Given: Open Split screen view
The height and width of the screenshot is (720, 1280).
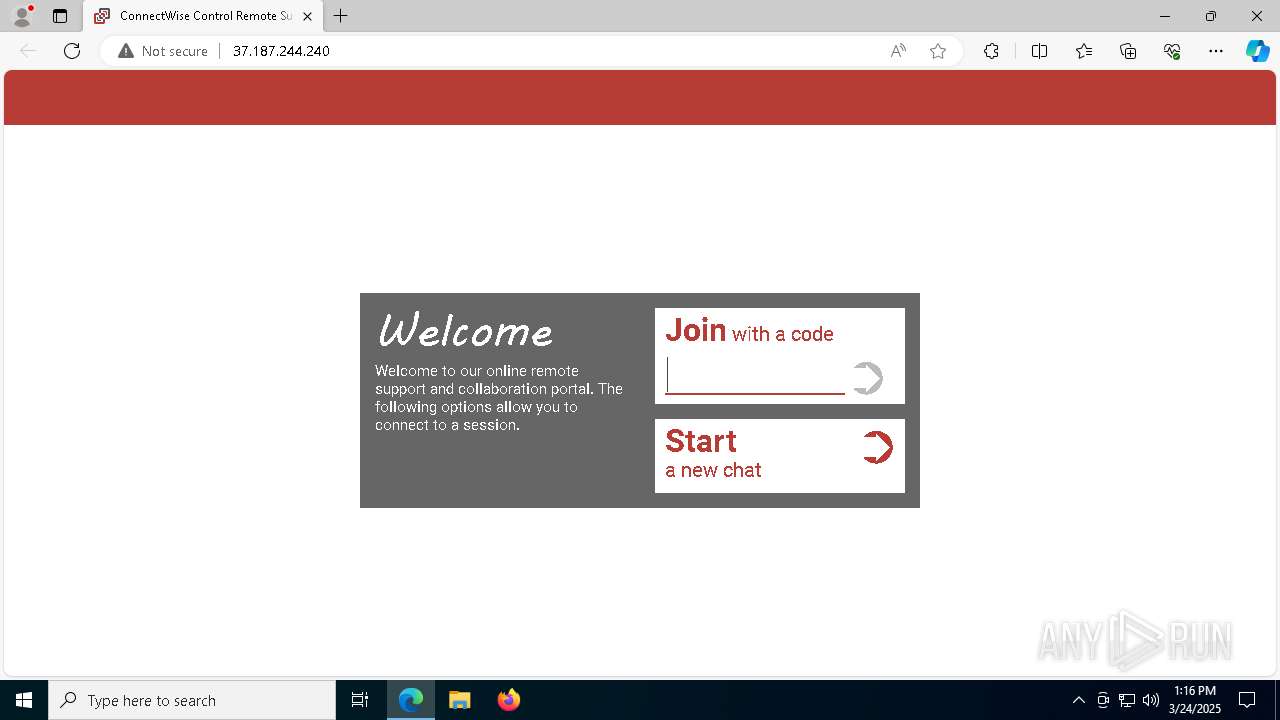Looking at the screenshot, I should point(1039,51).
